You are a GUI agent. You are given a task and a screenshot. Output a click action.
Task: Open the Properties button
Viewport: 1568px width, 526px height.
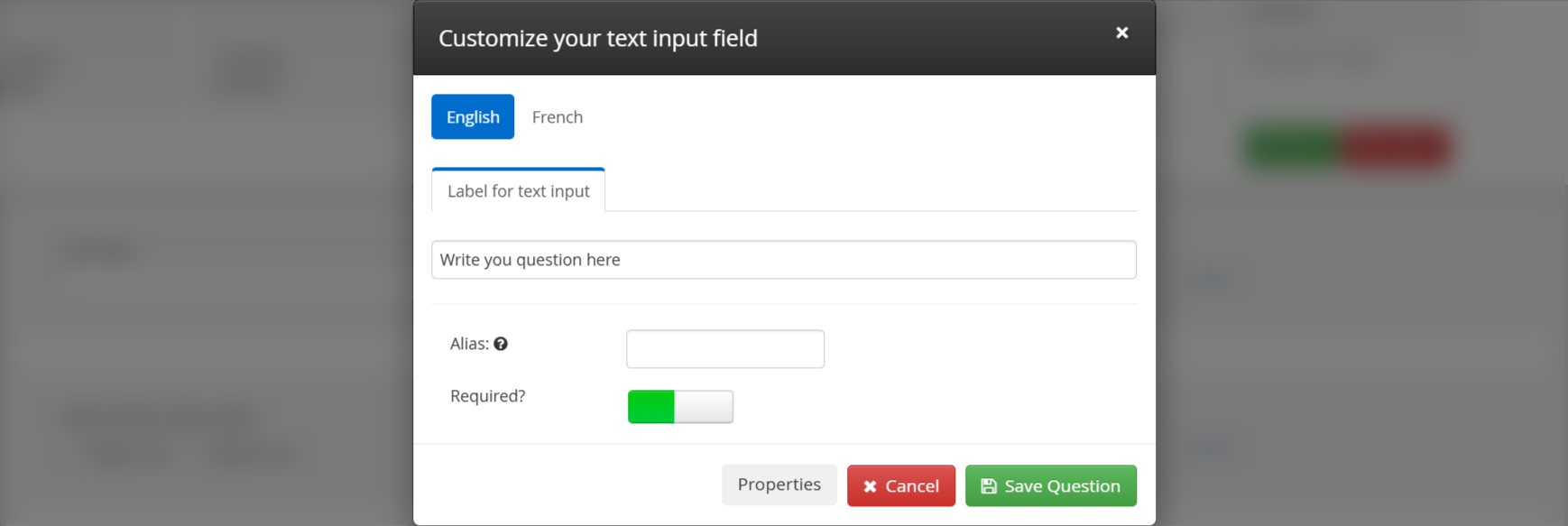click(x=779, y=484)
